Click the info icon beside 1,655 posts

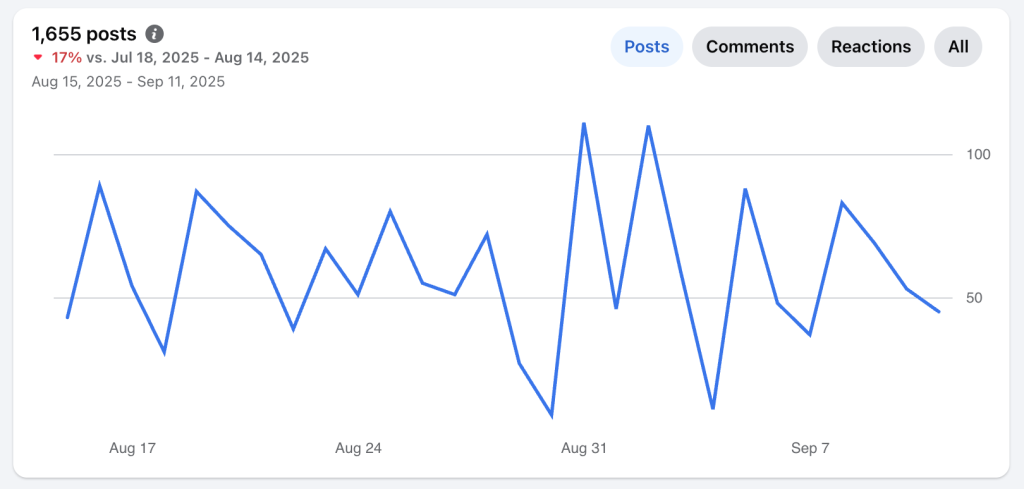pyautogui.click(x=154, y=34)
